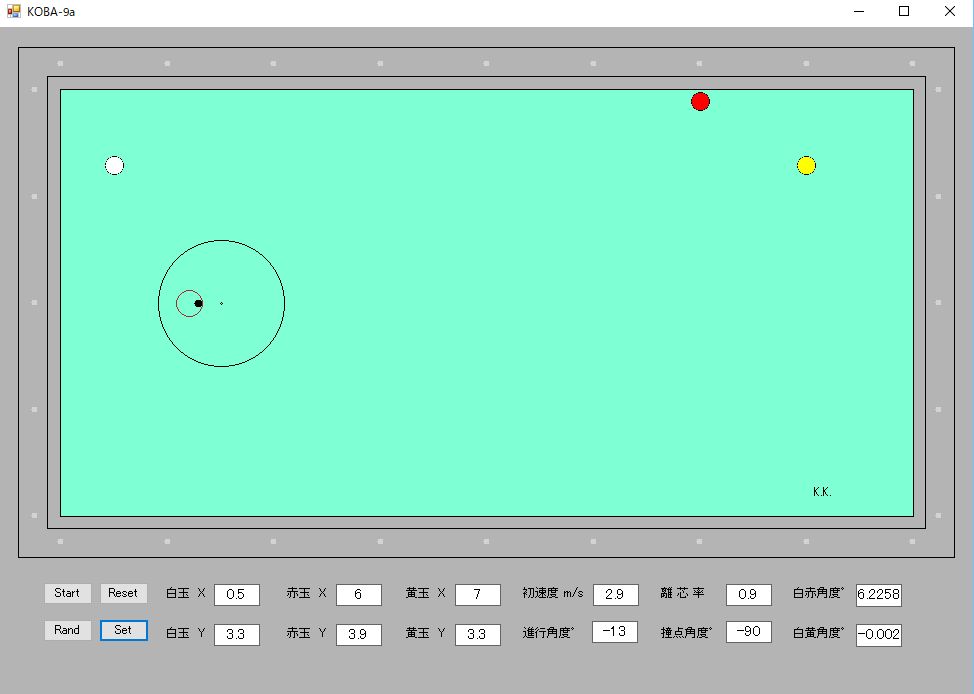Screen dimensions: 974x694
Task: Focus the 白玉 Y input field
Action: [x=237, y=634]
